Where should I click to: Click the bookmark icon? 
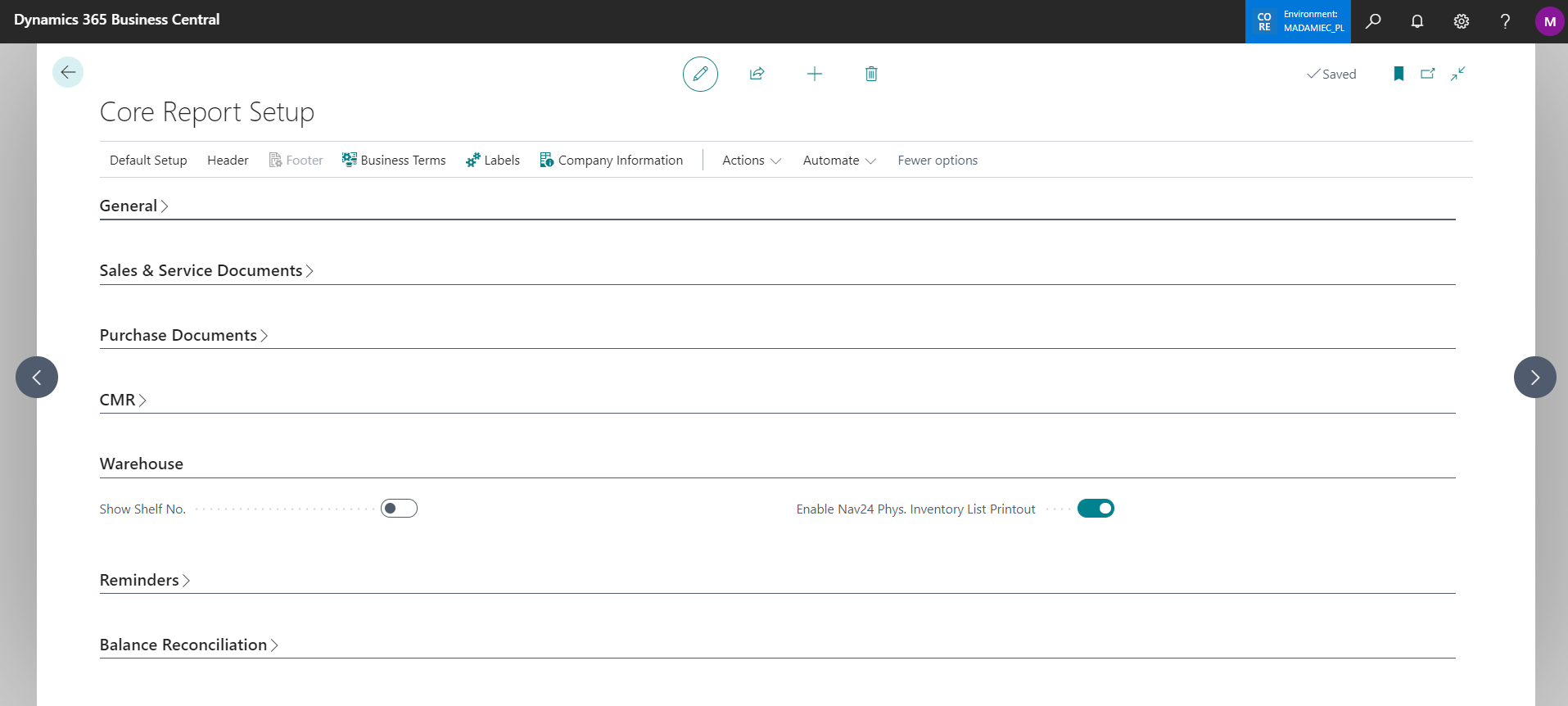pyautogui.click(x=1399, y=74)
